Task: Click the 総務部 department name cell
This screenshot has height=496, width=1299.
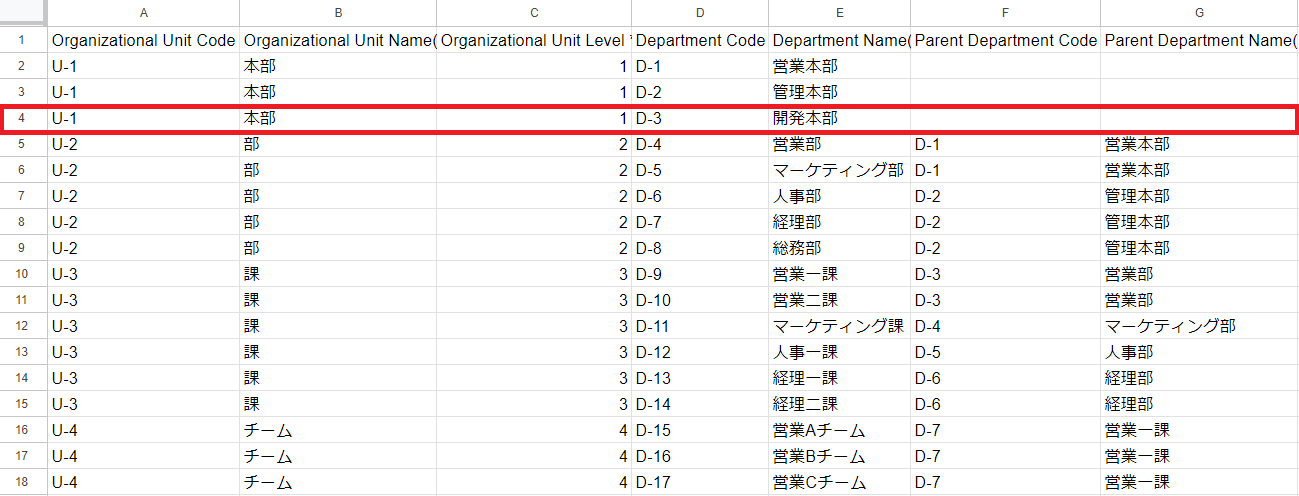Action: [x=839, y=248]
